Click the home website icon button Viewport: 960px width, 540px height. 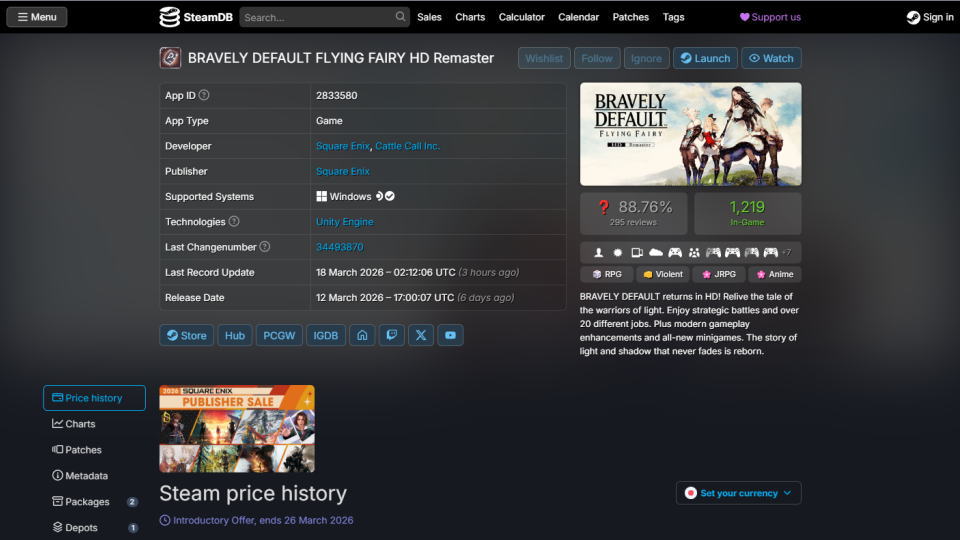point(362,335)
